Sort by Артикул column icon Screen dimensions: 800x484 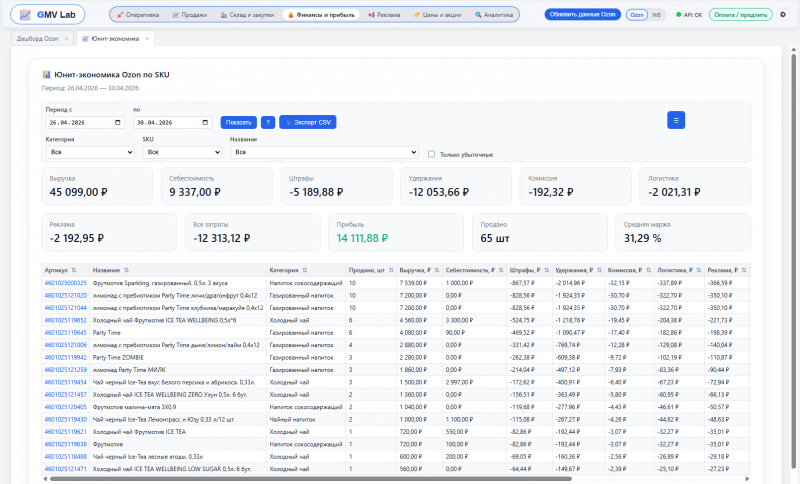74,270
